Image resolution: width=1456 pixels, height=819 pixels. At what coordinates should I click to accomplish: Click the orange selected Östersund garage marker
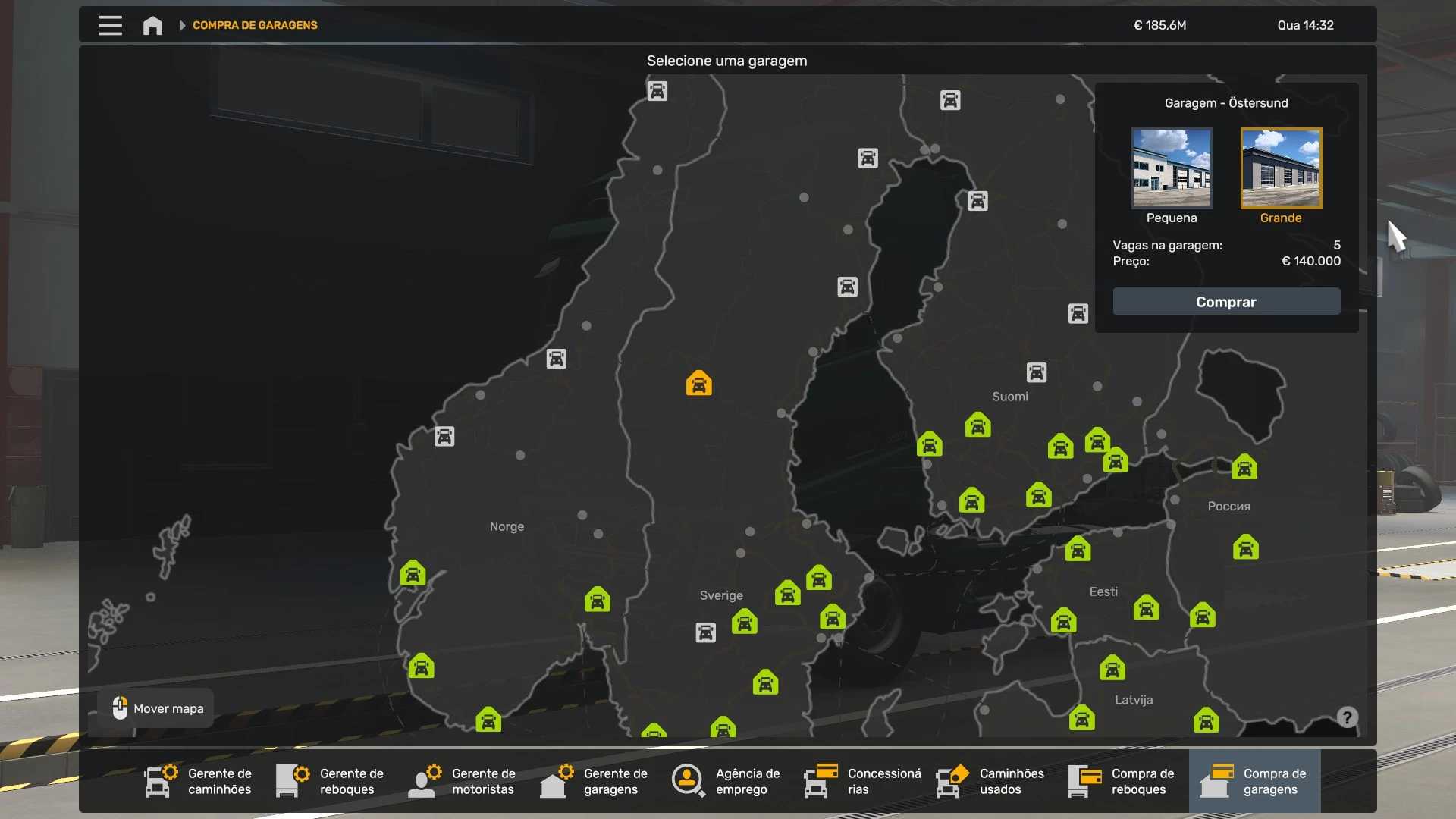tap(698, 384)
